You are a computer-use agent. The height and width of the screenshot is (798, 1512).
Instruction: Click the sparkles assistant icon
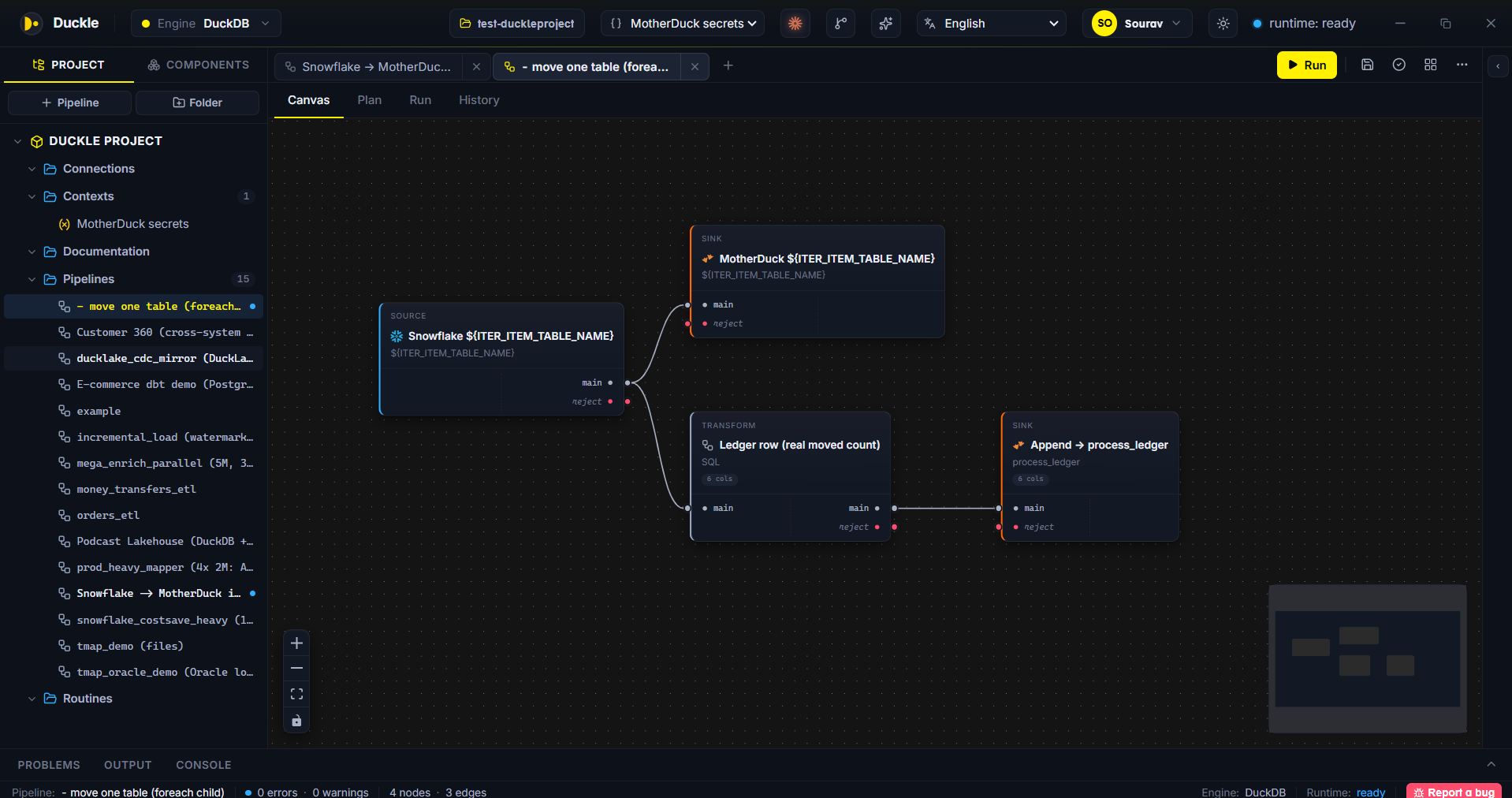(x=886, y=24)
